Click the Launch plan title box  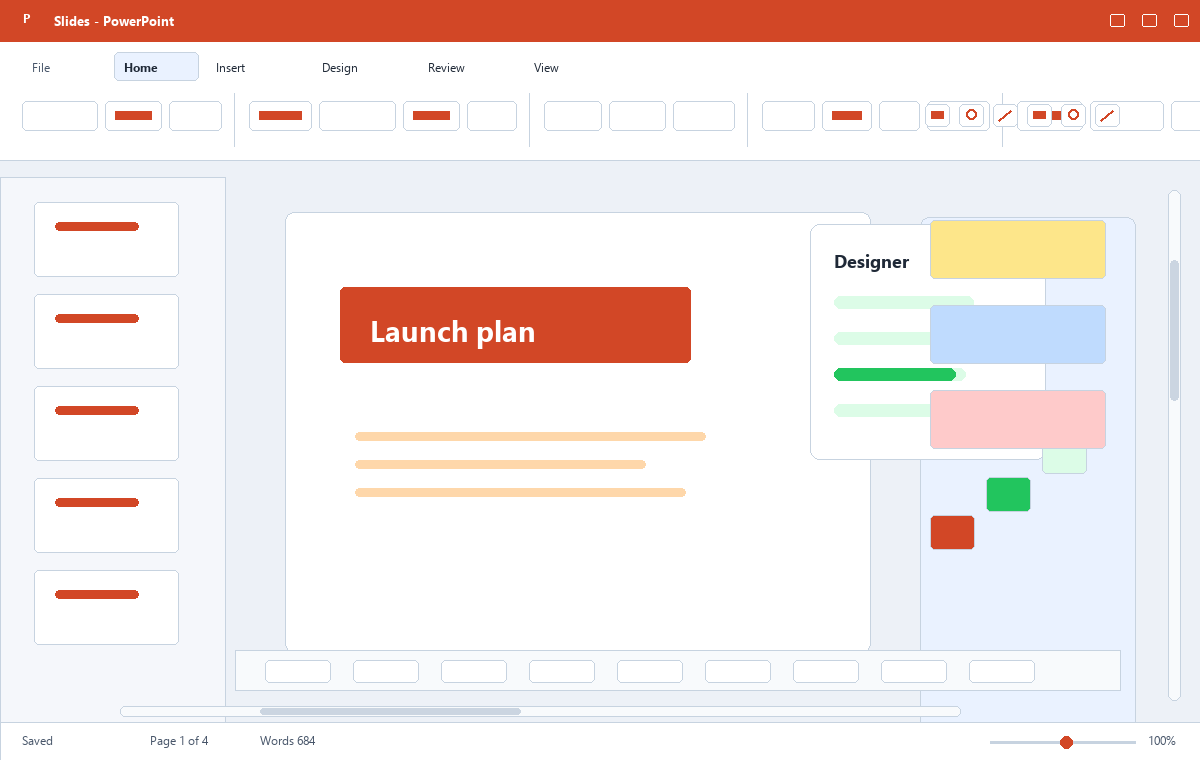[x=515, y=325]
